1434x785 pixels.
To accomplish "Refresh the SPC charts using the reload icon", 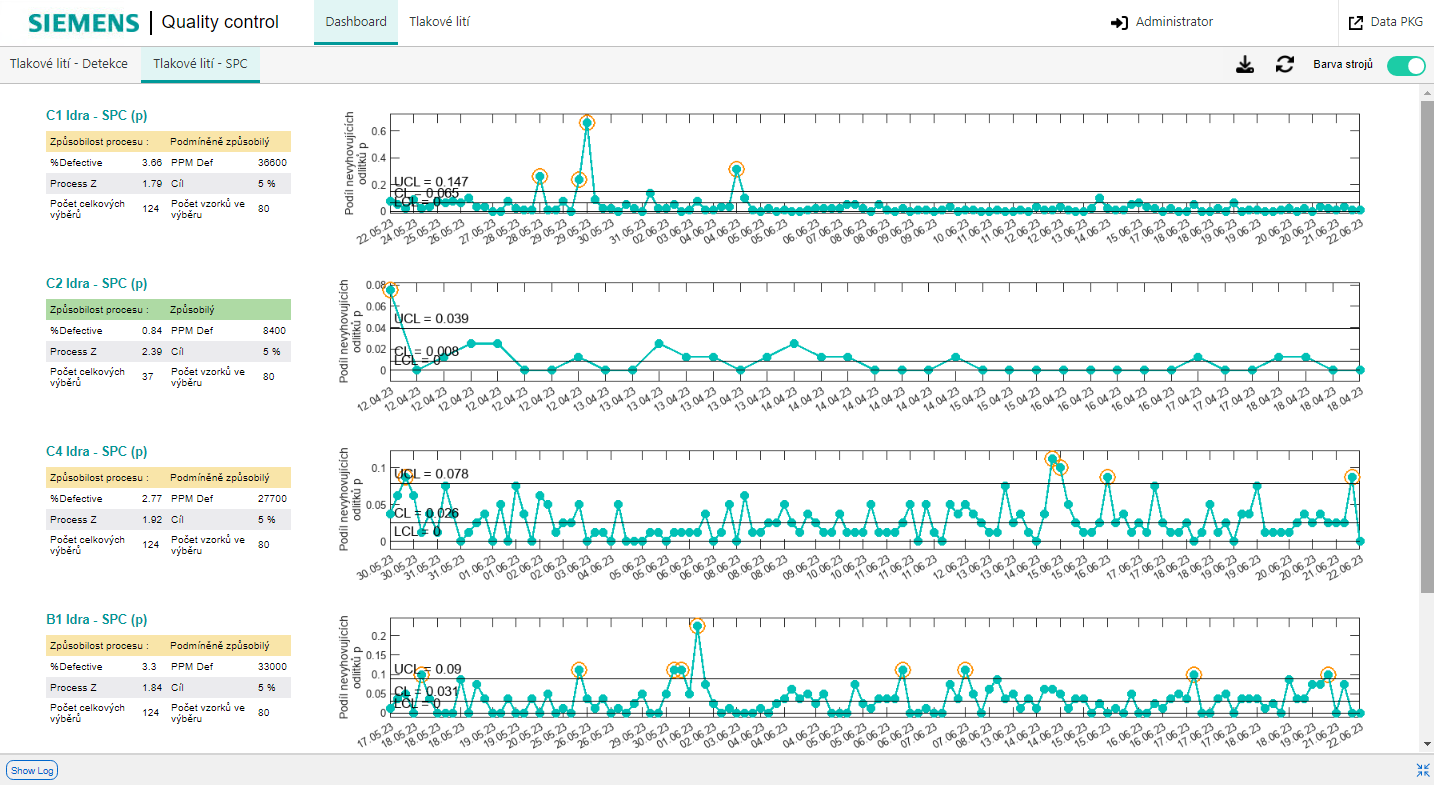I will 1284,63.
